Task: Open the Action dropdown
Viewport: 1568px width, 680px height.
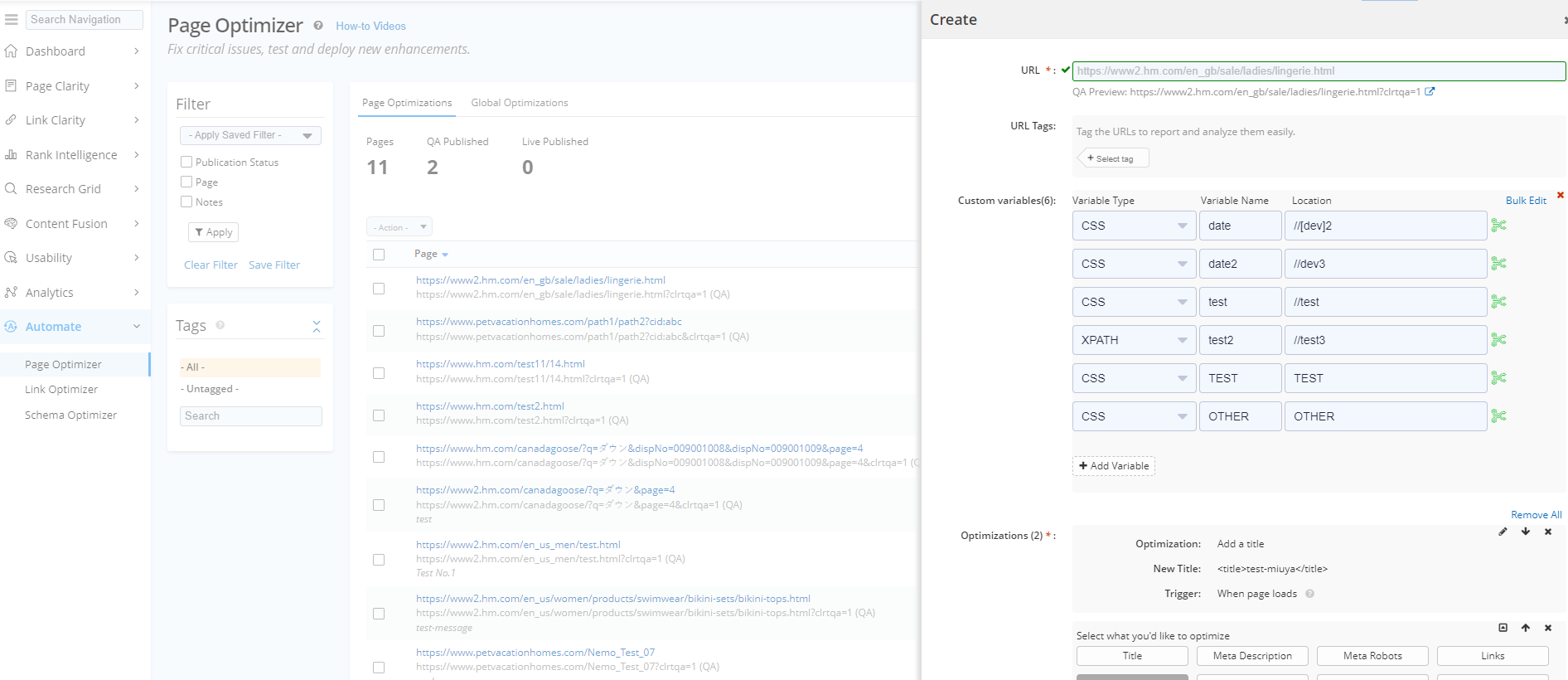Action: (399, 227)
